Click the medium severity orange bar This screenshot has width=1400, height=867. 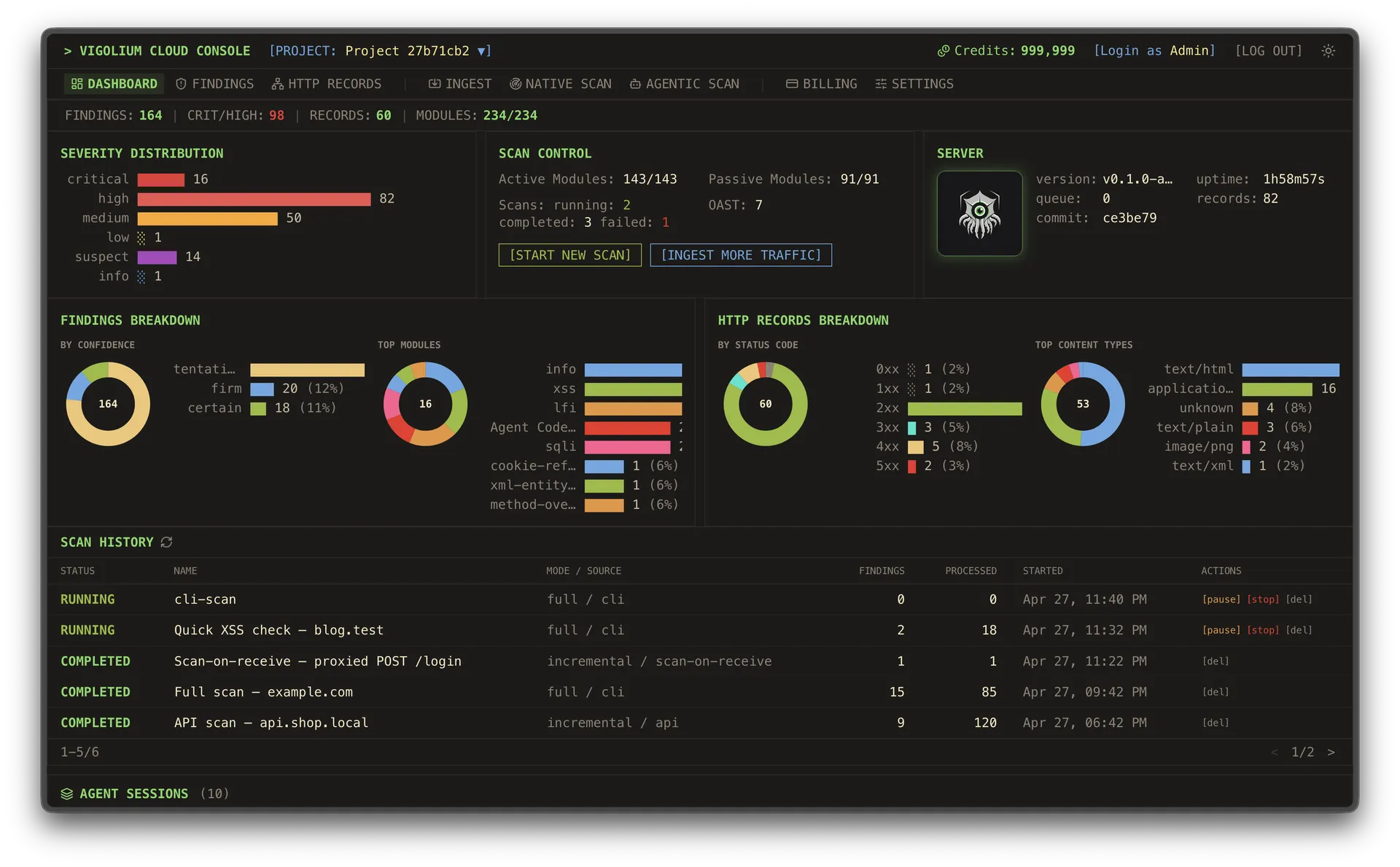tap(208, 219)
